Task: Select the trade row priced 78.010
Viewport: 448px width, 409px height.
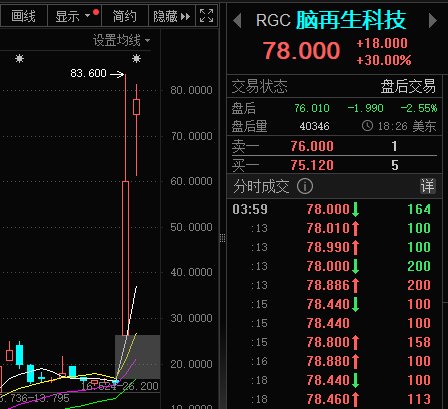Action: pyautogui.click(x=334, y=228)
